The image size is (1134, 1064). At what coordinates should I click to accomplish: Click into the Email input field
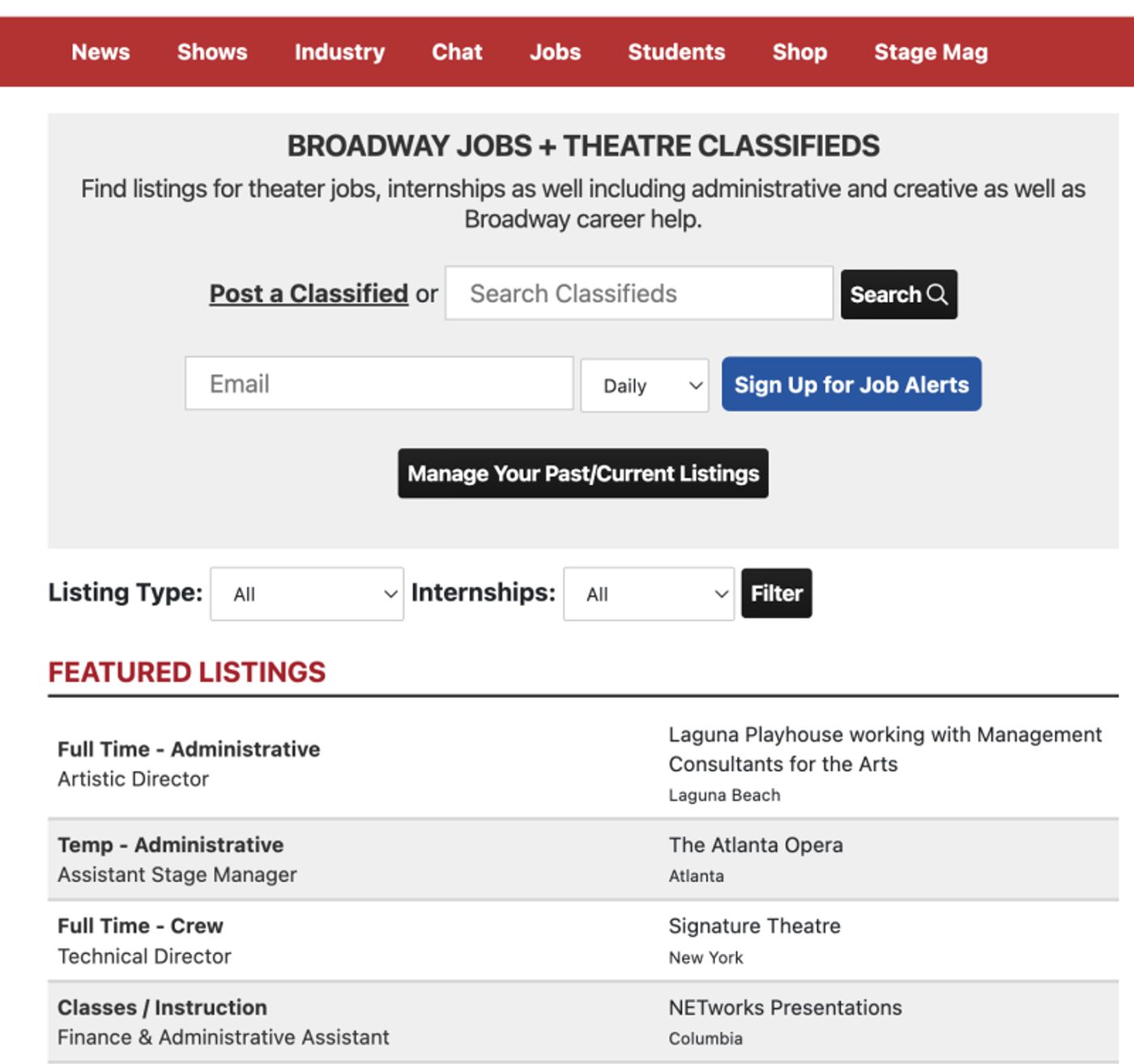pyautogui.click(x=378, y=384)
